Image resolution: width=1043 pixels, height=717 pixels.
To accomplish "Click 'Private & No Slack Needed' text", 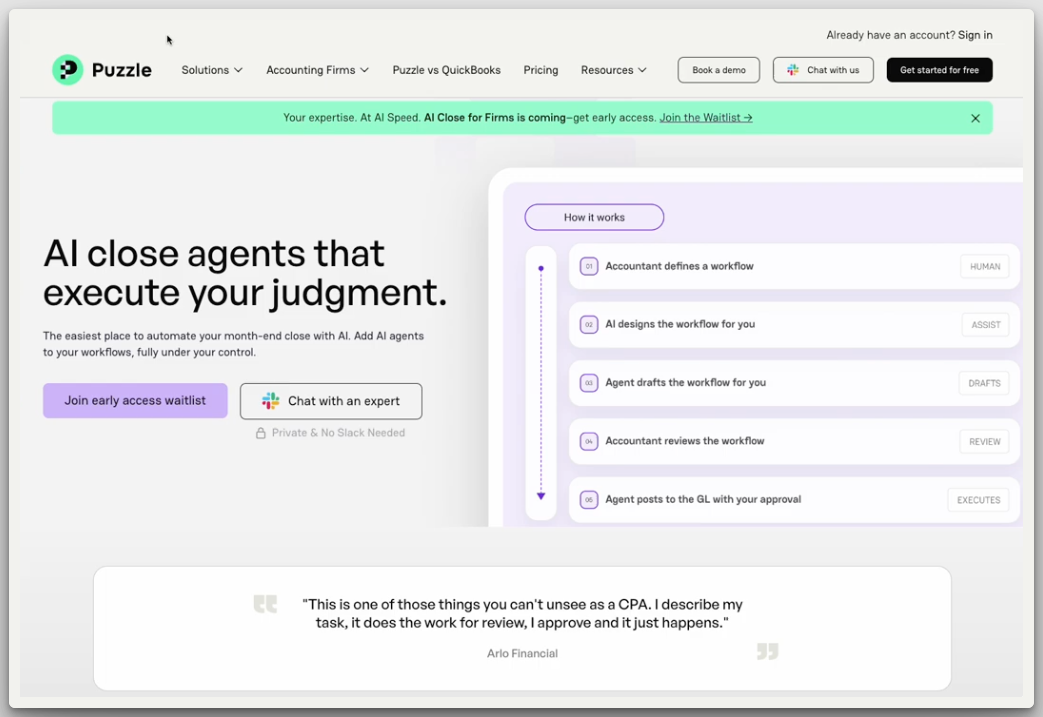I will coord(338,433).
